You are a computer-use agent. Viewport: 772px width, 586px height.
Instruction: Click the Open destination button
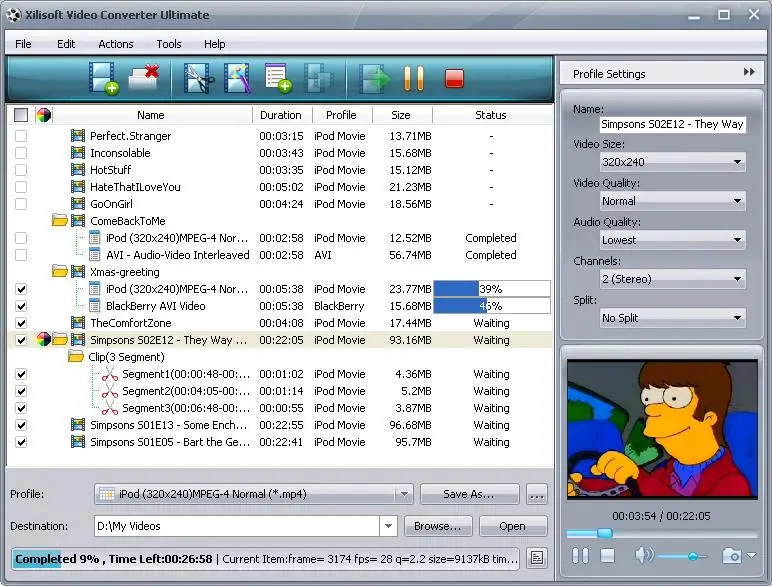coord(513,526)
